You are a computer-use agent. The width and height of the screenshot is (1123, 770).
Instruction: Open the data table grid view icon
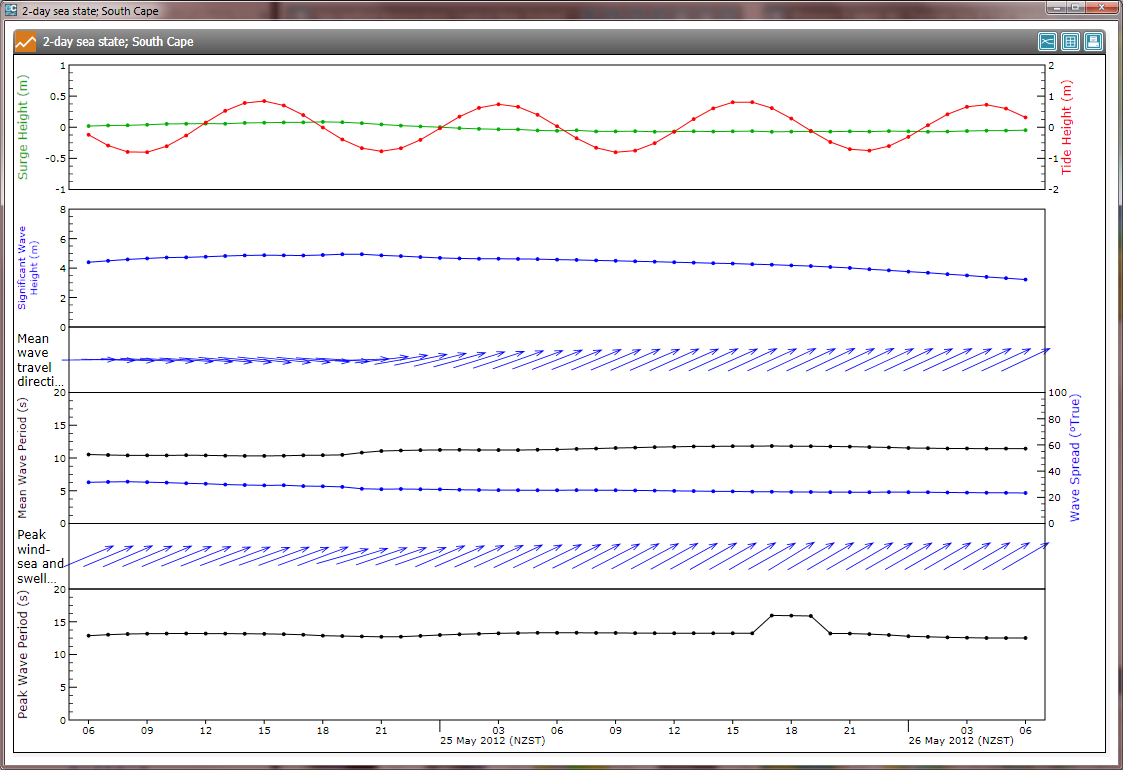coord(1070,42)
